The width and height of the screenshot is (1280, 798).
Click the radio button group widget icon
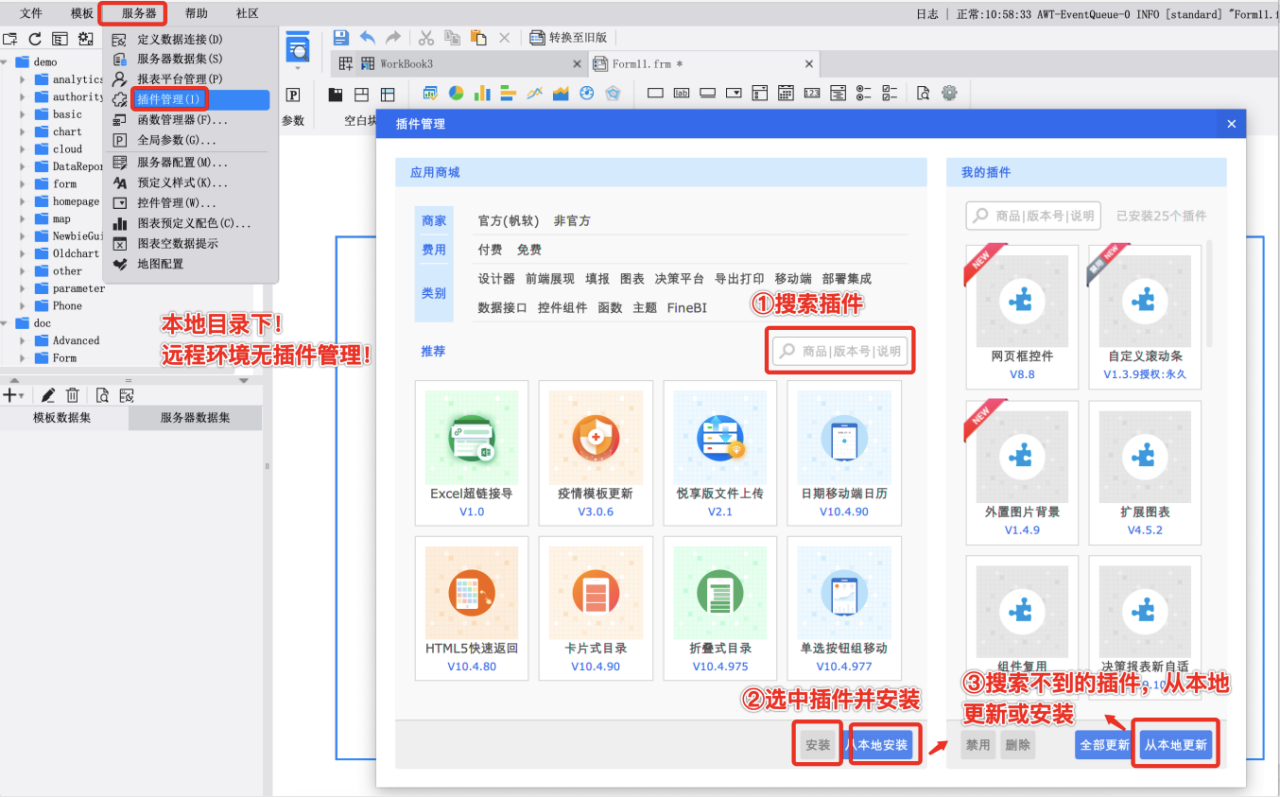point(863,93)
